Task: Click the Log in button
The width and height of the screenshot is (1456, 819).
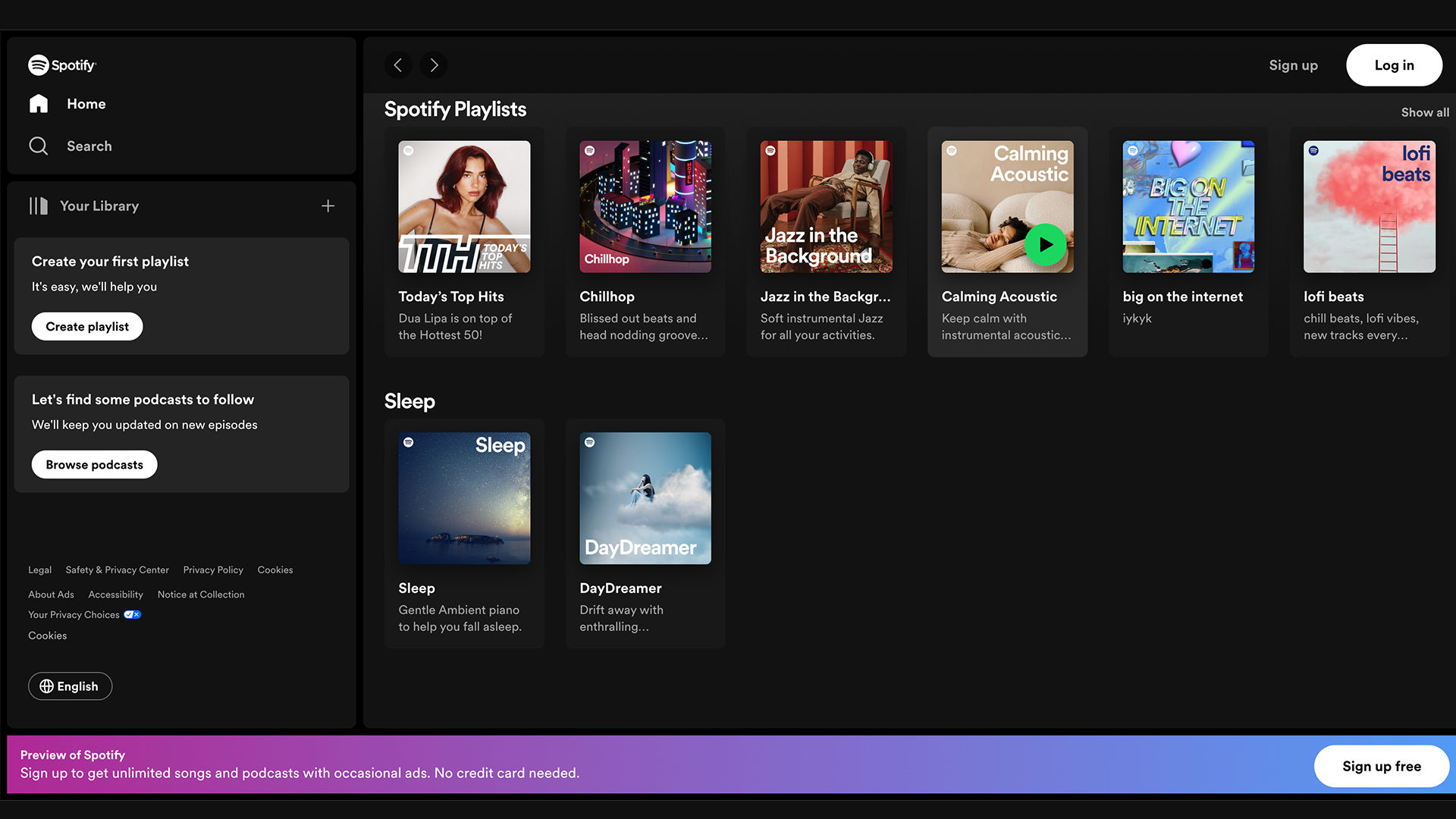Action: 1394,65
